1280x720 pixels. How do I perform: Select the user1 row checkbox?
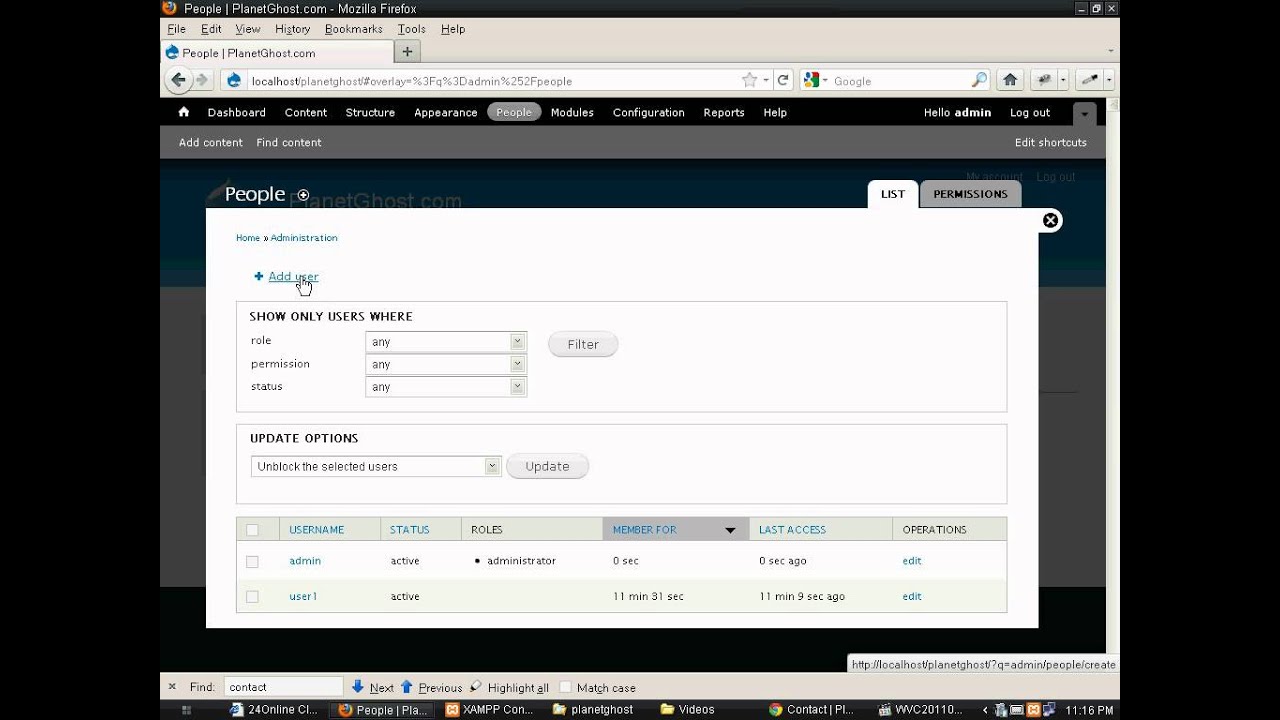(252, 597)
